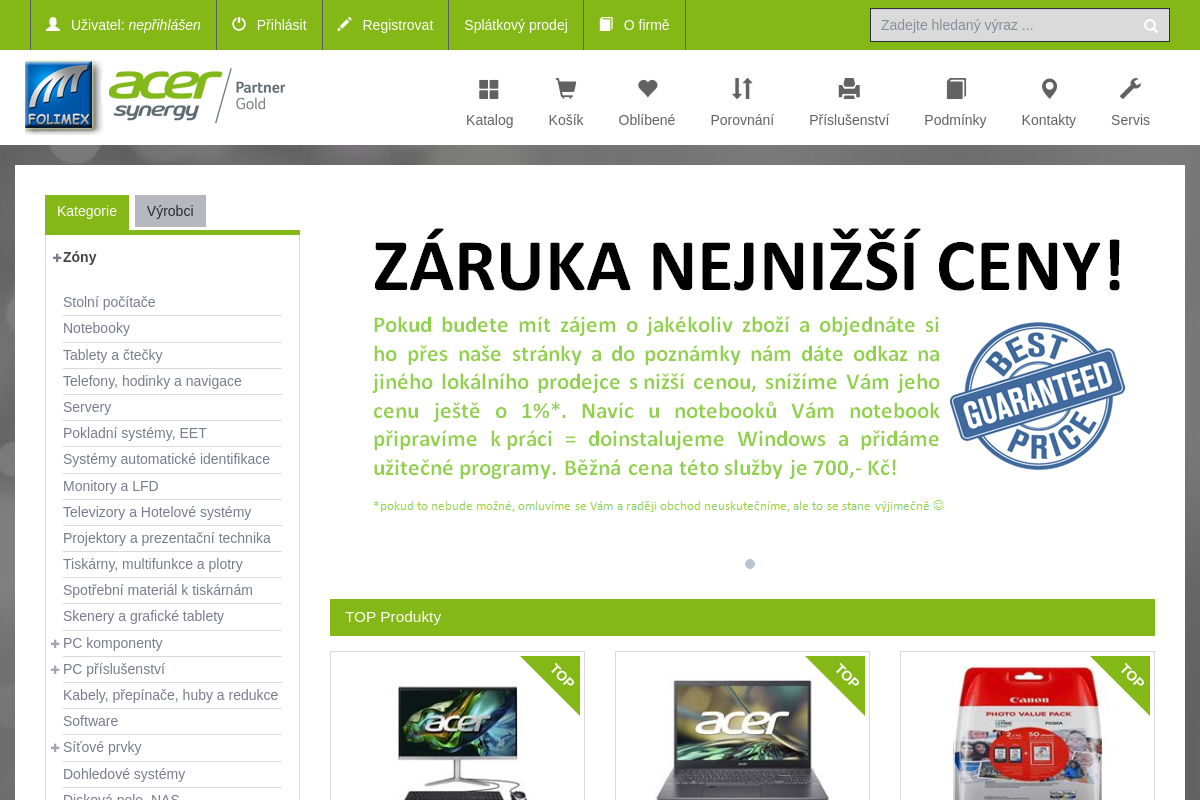This screenshot has width=1200, height=800.
Task: Open the Splátkový prodej link
Action: click(515, 24)
